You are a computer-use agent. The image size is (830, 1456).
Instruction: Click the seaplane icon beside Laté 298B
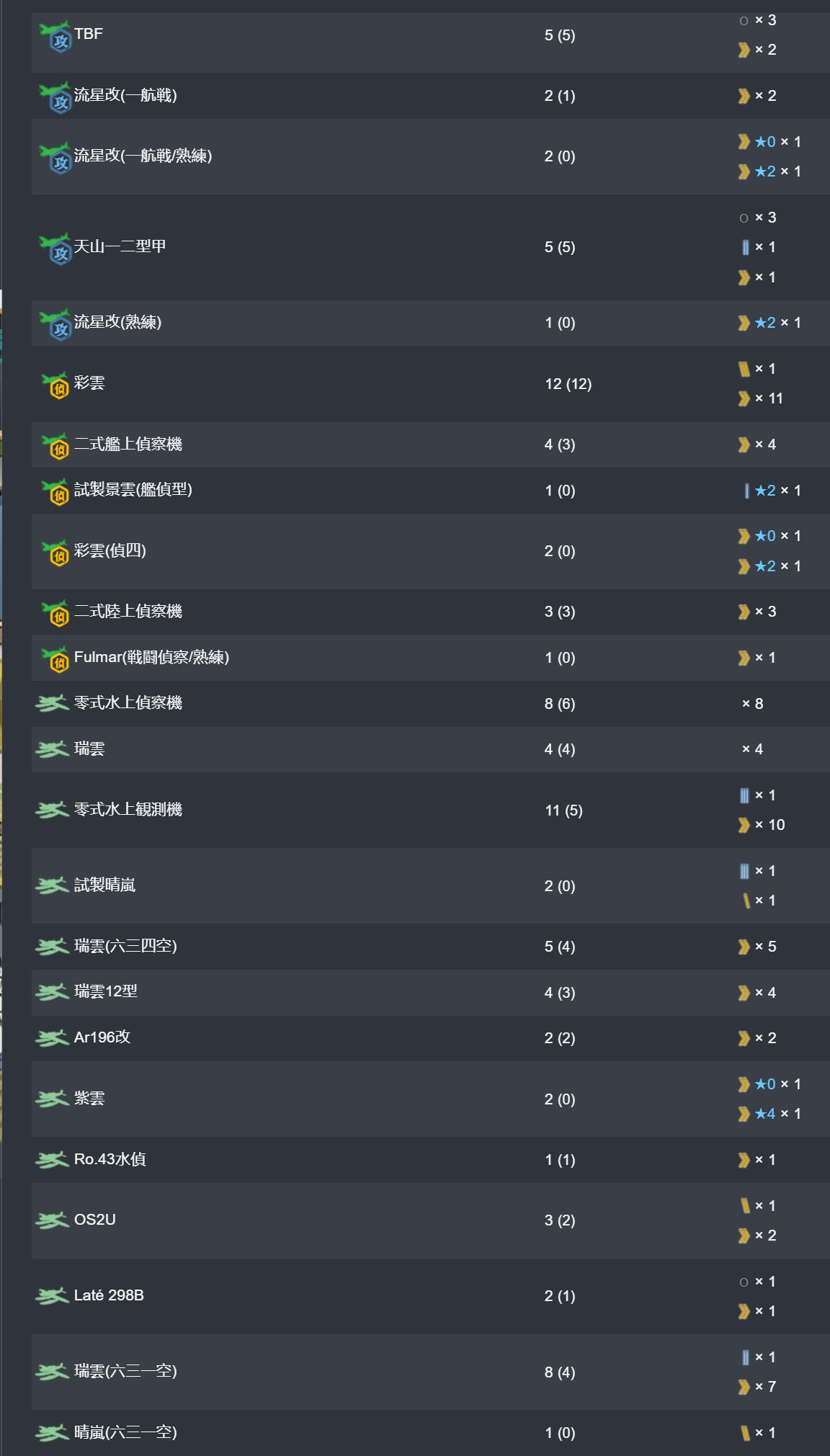tap(53, 1295)
